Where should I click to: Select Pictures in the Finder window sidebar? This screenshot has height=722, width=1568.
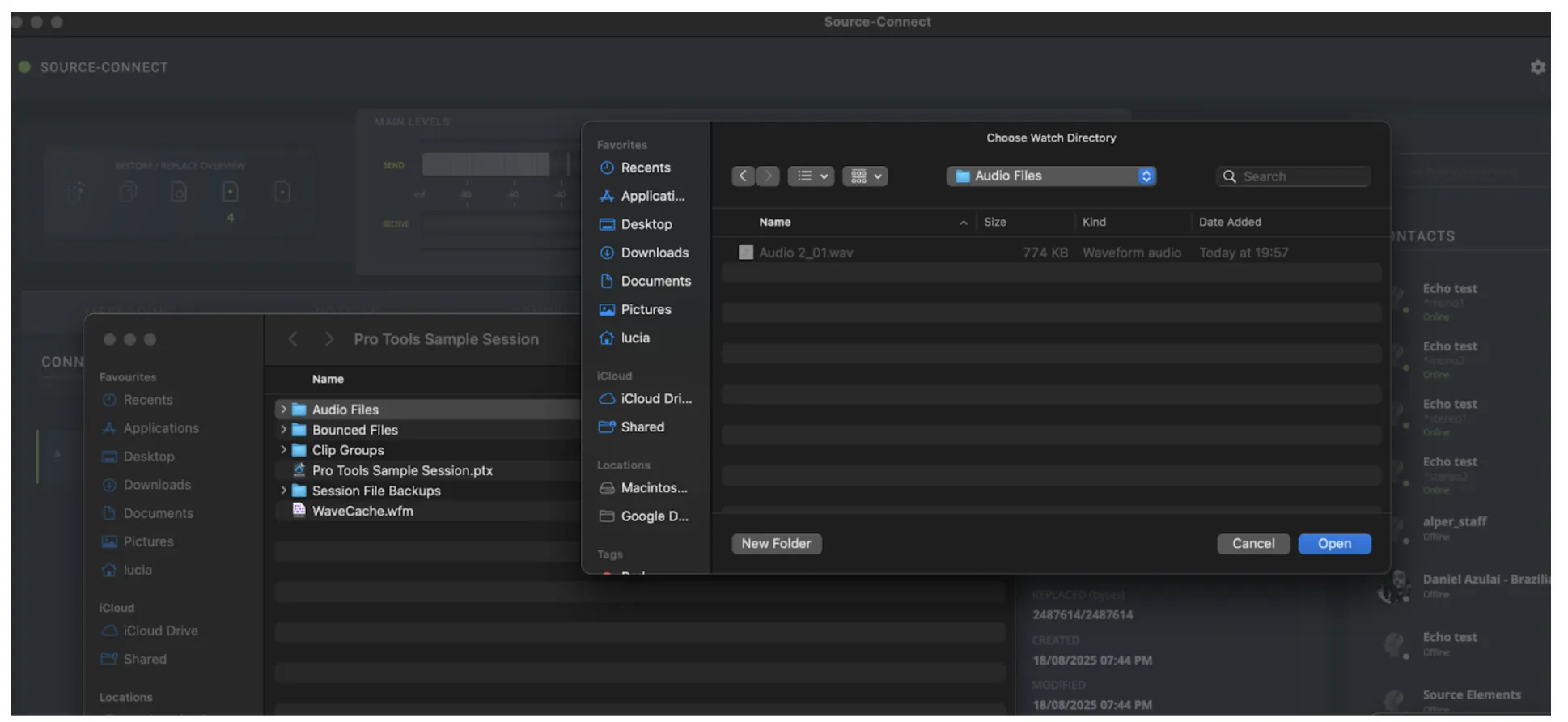click(x=138, y=541)
